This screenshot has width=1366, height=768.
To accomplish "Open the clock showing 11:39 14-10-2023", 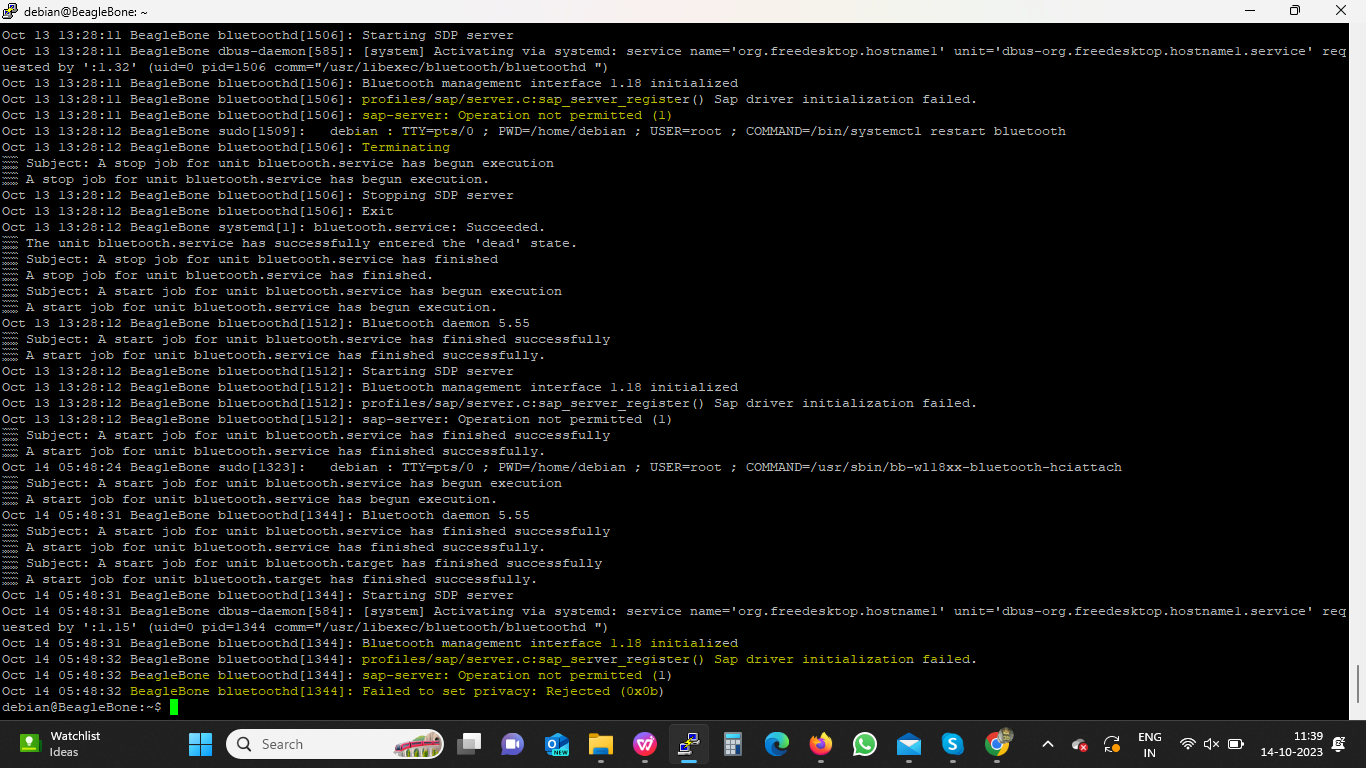I will click(1291, 744).
